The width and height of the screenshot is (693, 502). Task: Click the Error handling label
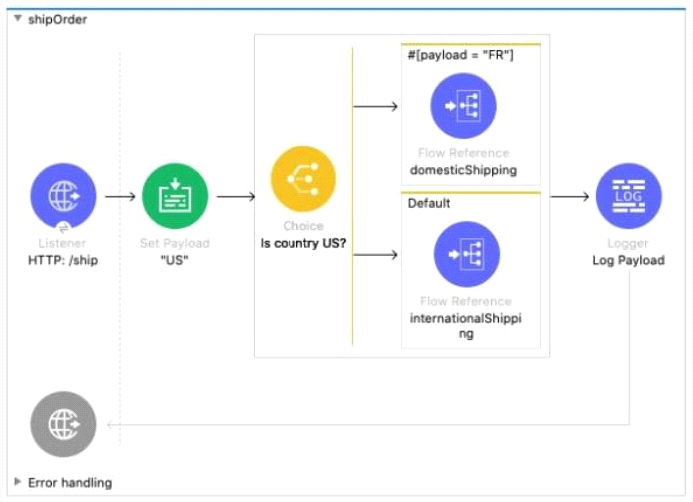[x=70, y=483]
